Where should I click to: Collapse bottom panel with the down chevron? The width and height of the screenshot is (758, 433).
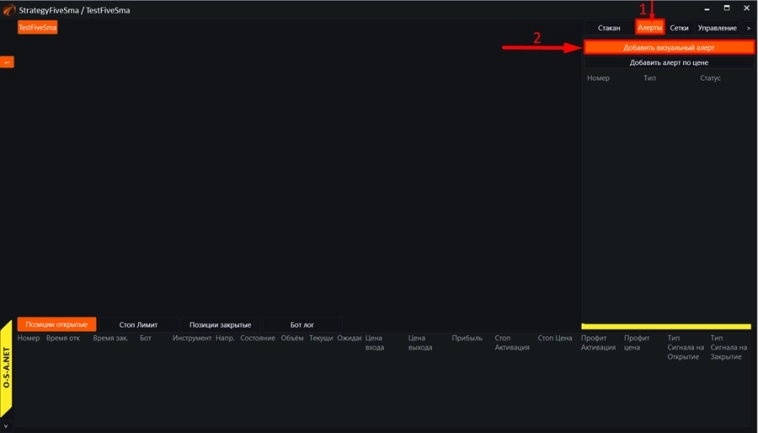coord(6,426)
